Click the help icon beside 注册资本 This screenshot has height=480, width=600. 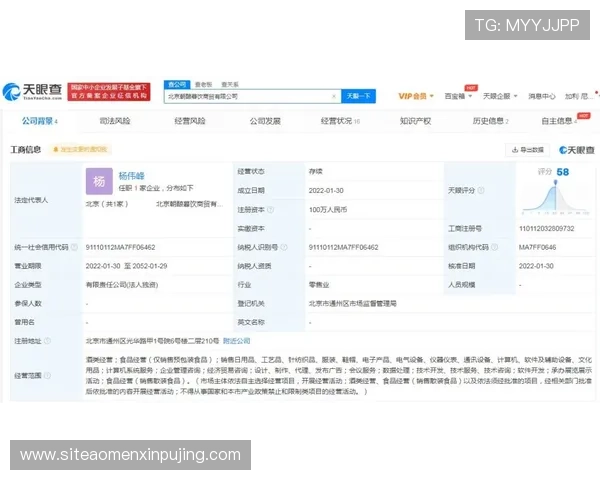270,209
